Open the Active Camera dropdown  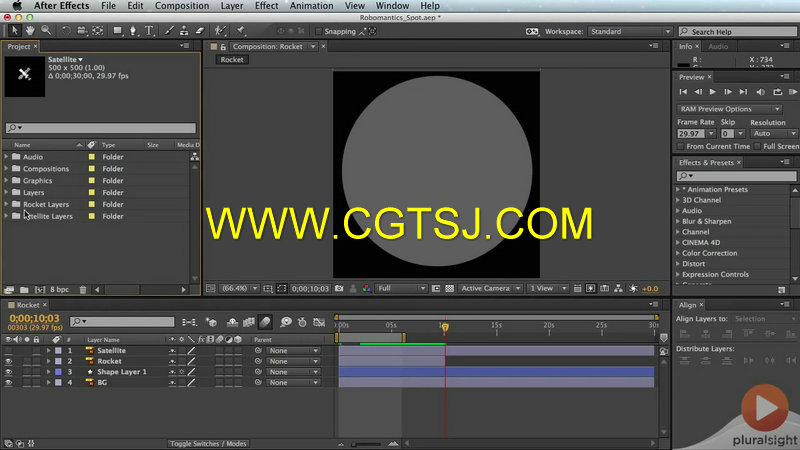490,289
